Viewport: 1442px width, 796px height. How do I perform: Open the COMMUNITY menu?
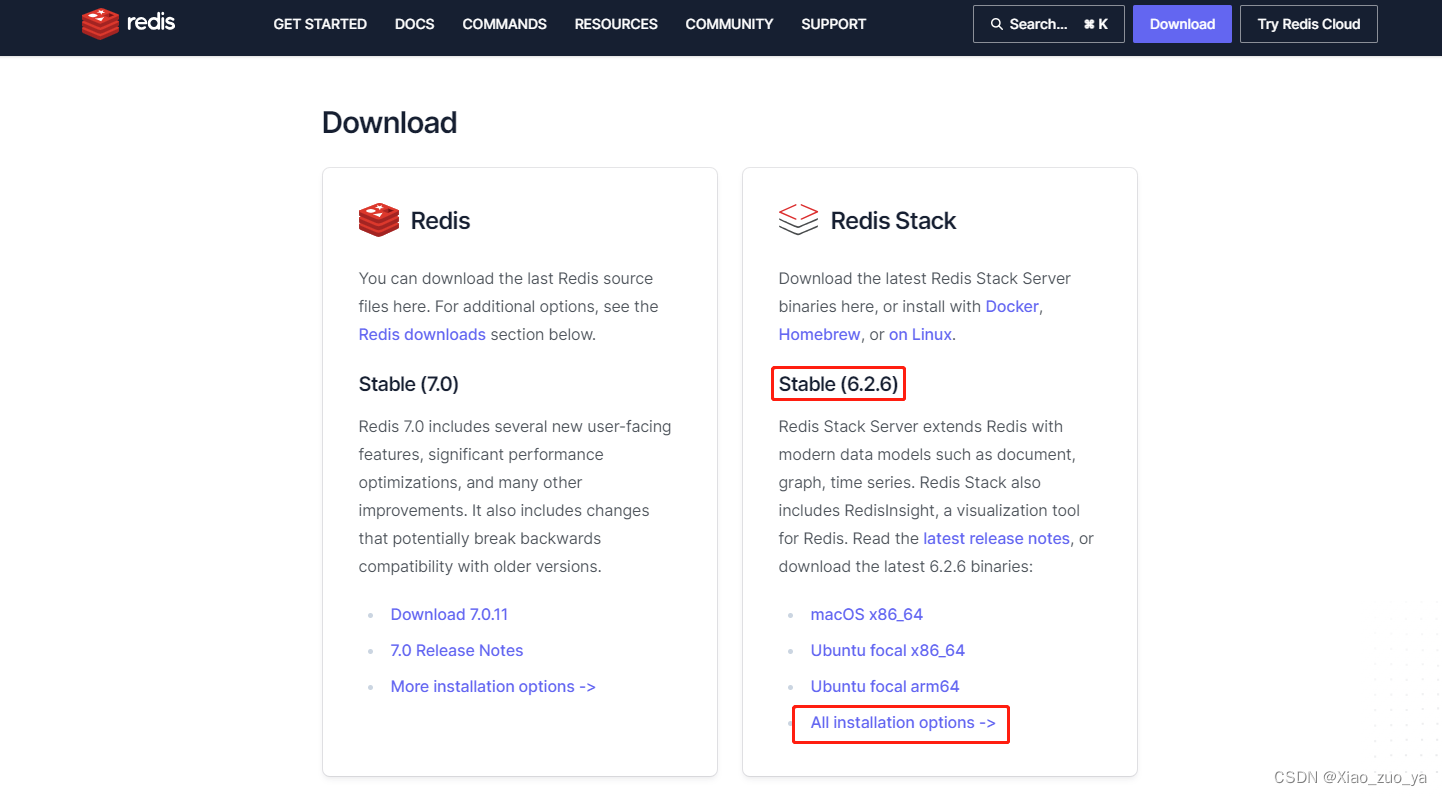729,24
